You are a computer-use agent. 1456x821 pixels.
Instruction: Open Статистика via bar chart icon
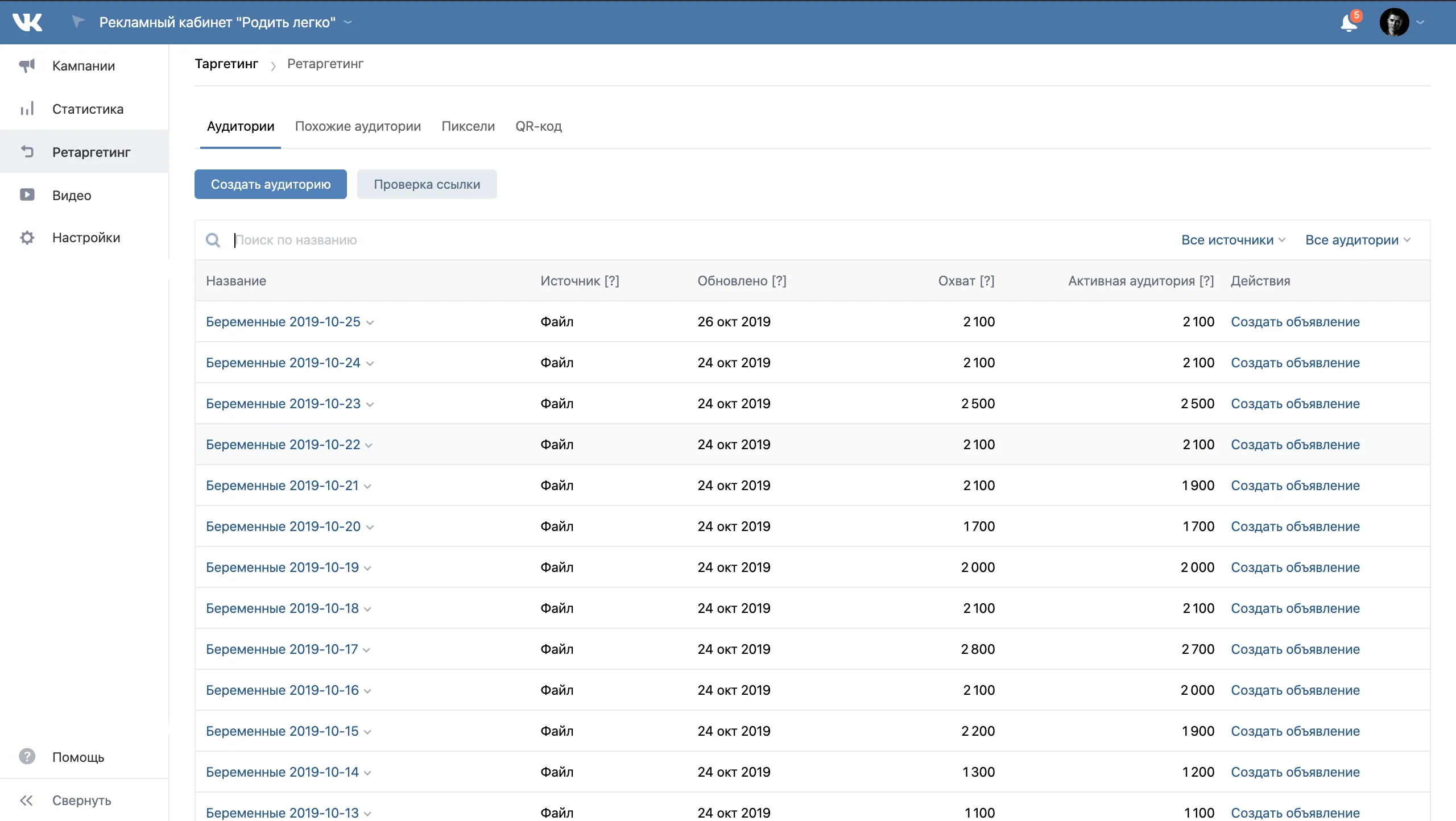coord(27,108)
